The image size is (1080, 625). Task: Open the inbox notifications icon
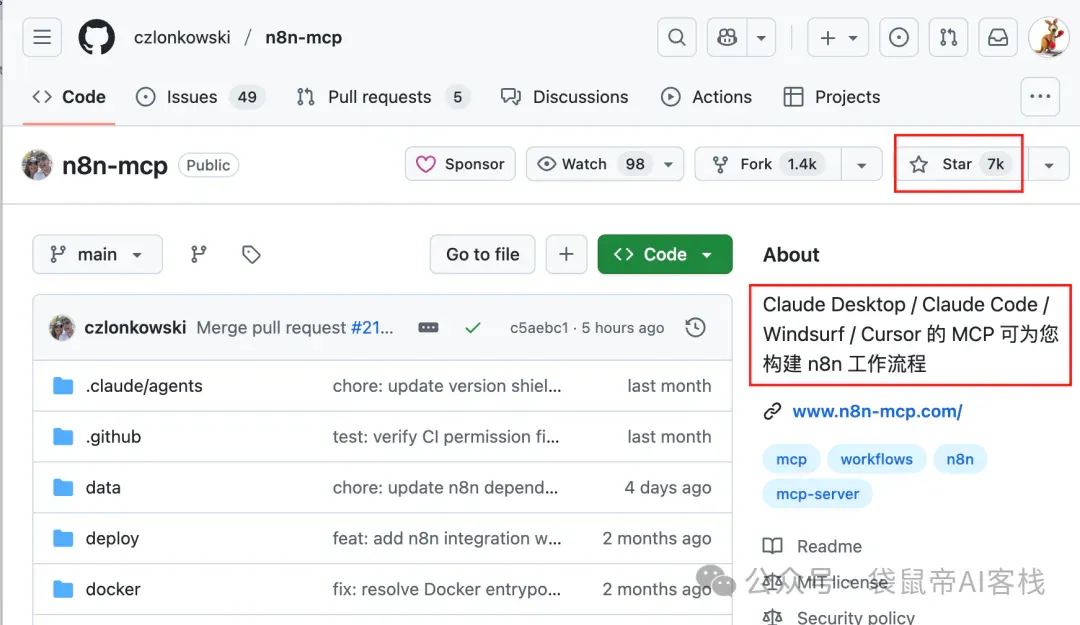(998, 37)
